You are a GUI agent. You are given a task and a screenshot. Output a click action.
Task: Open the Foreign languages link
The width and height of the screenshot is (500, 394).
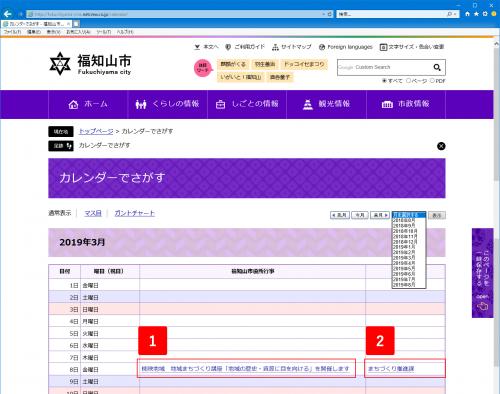tap(346, 47)
